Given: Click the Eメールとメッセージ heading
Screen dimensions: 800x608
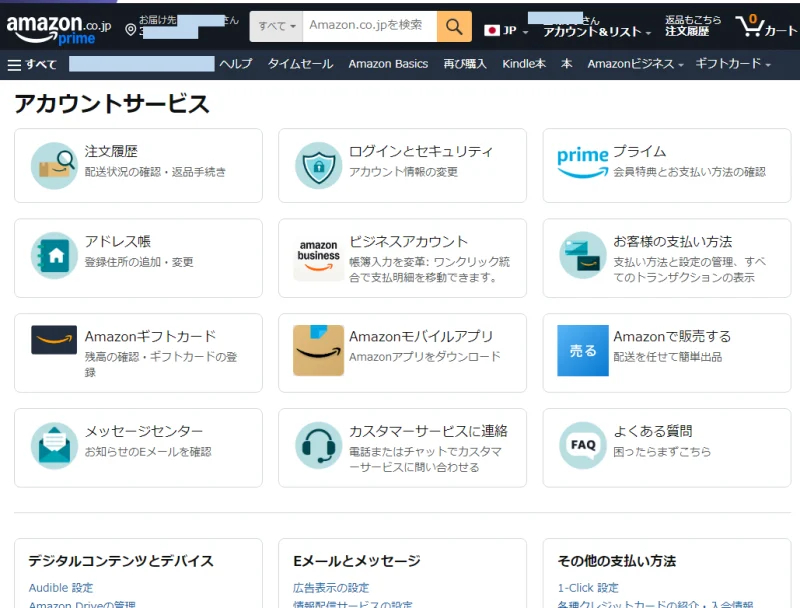Looking at the screenshot, I should tap(357, 561).
